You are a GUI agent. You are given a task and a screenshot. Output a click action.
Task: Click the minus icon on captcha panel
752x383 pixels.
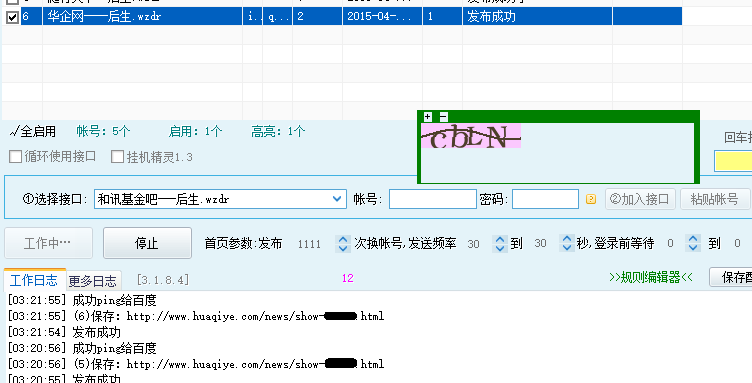coord(444,116)
